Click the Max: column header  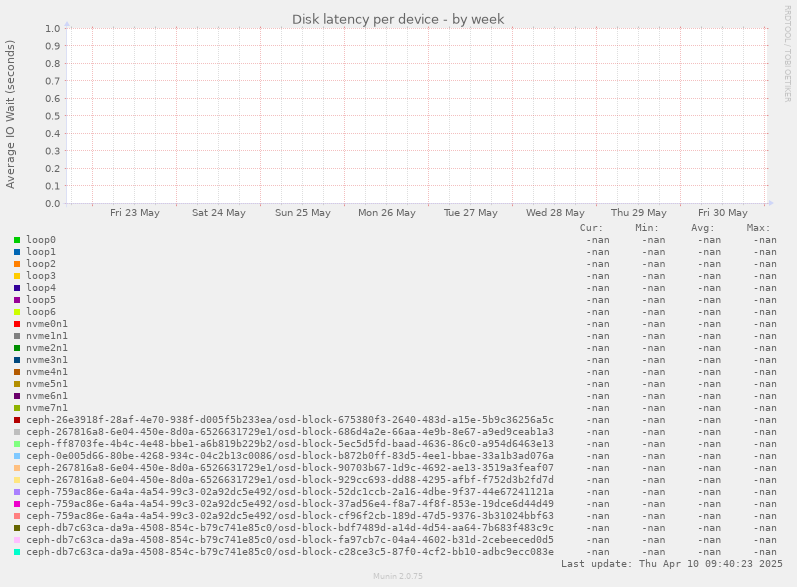coord(758,228)
